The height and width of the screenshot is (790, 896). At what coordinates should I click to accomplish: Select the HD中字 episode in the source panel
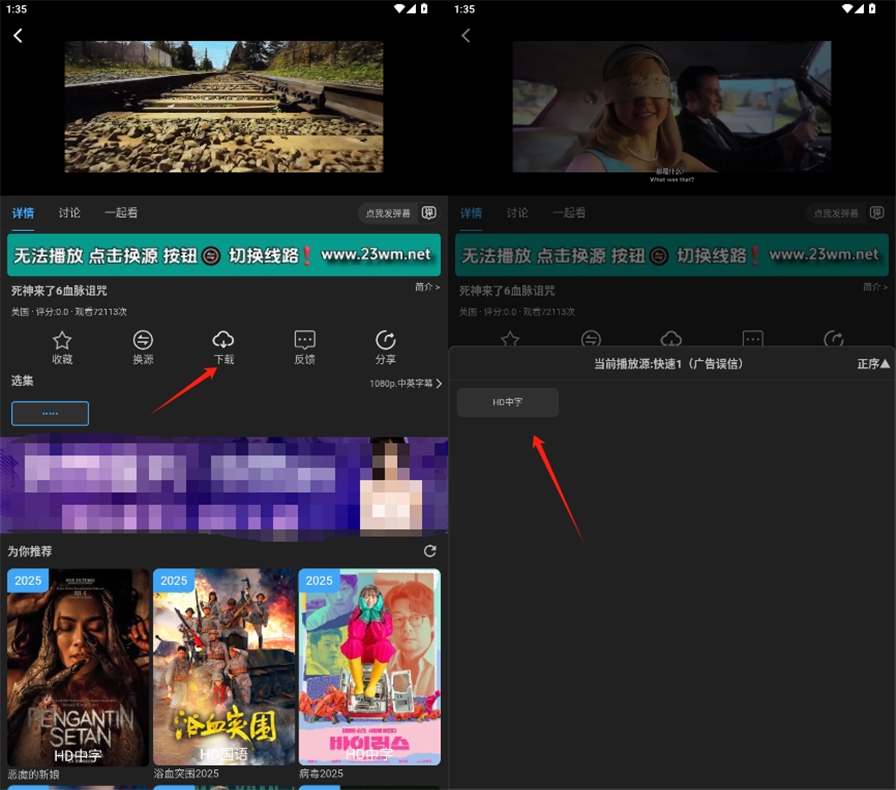coord(508,402)
